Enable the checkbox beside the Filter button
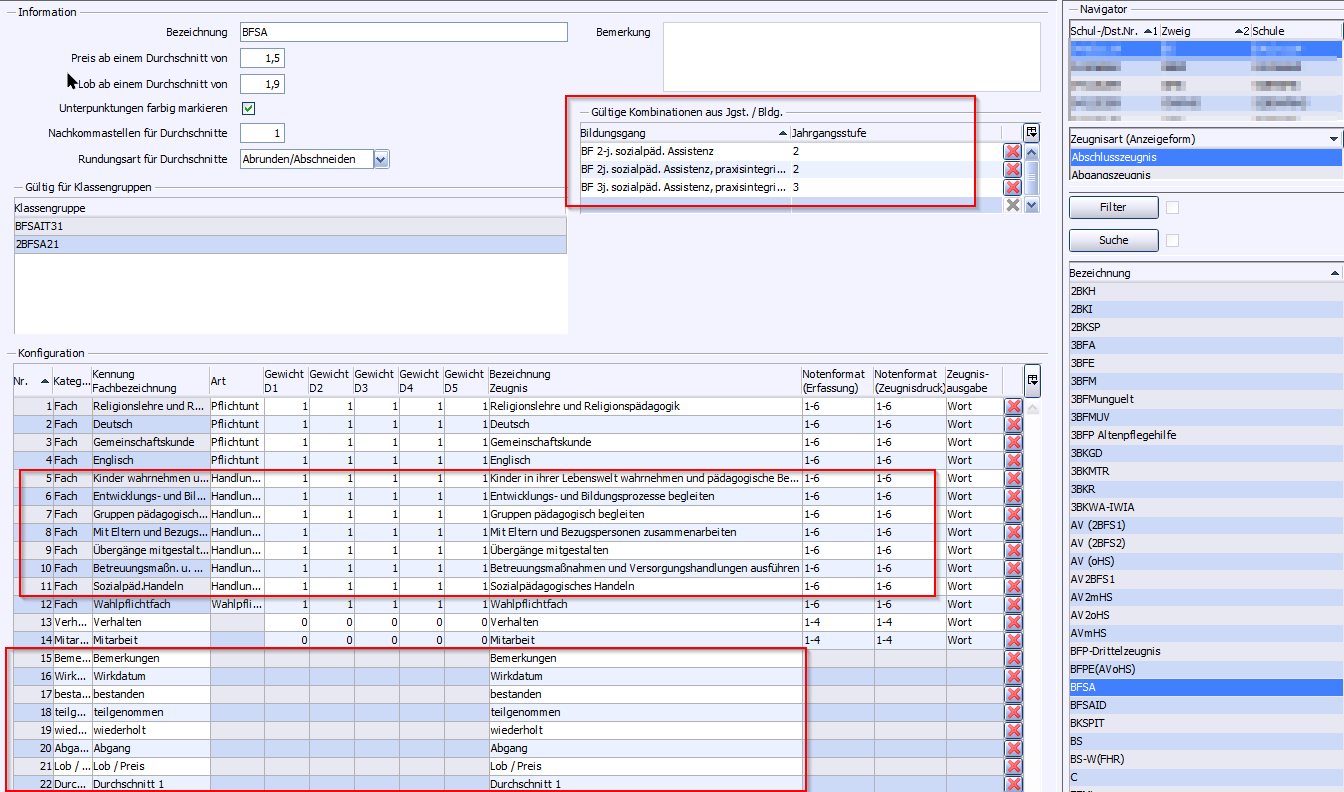This screenshot has width=1344, height=792. 1173,207
